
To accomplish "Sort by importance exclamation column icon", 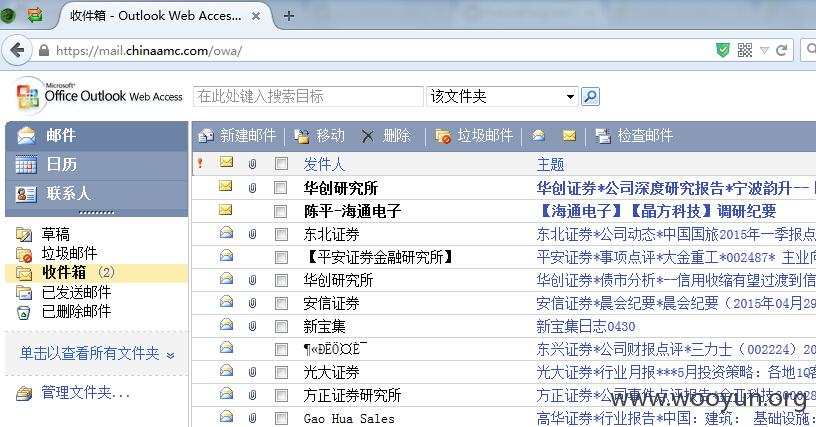I will 200,163.
